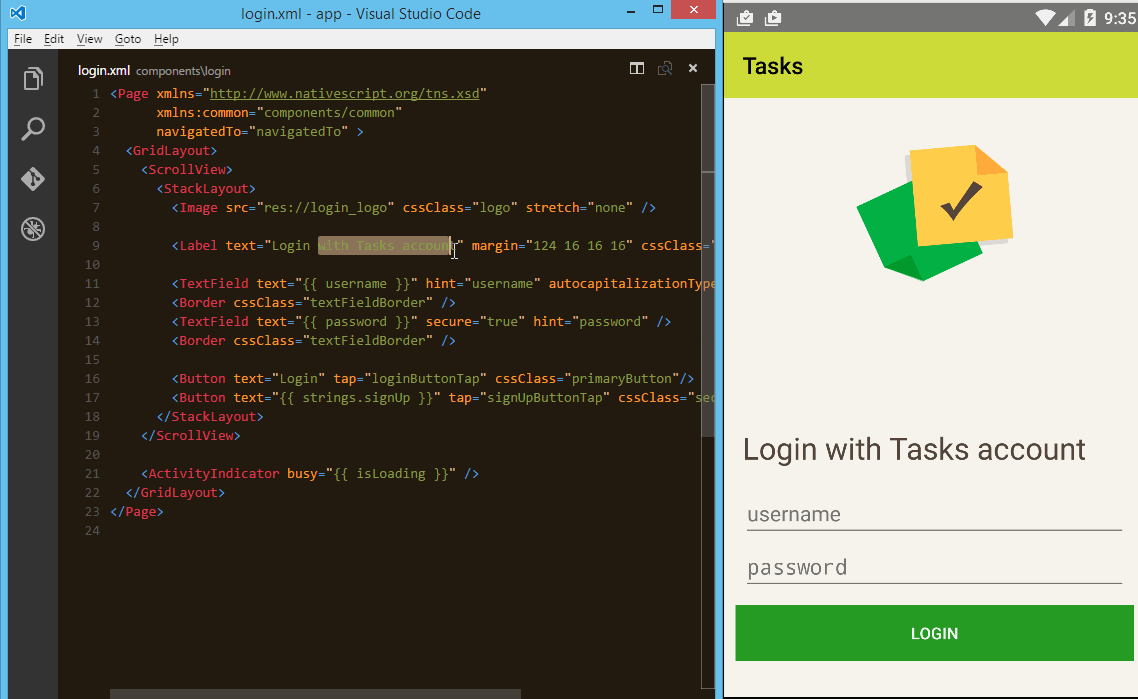
Task: Click the 'primaryButton' cssClass value
Action: 621,378
